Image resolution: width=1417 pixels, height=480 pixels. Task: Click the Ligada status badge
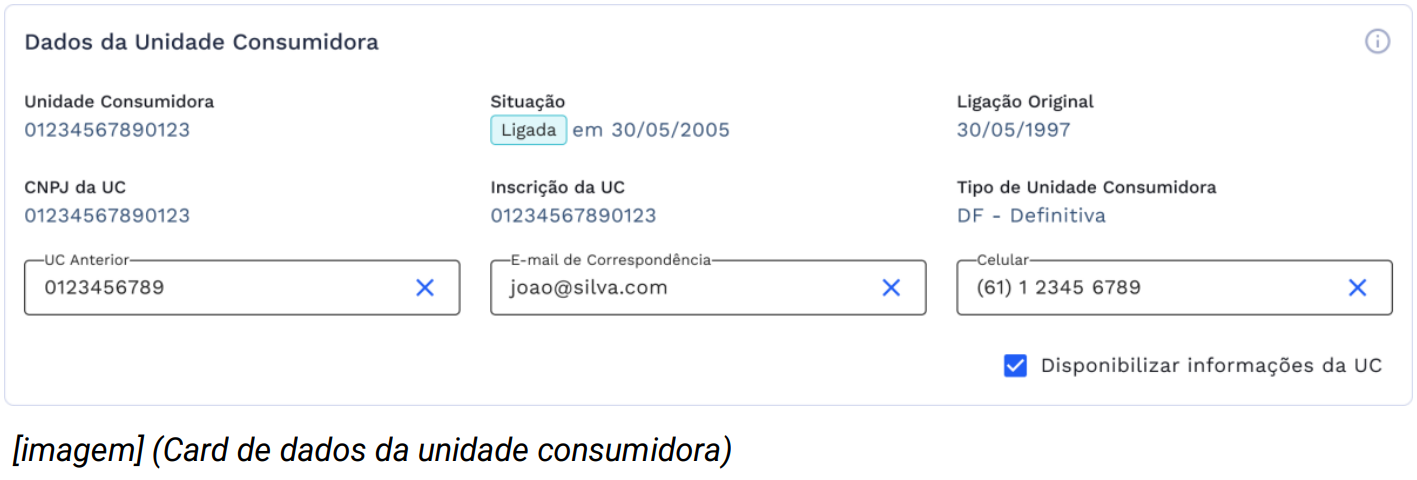coord(528,131)
